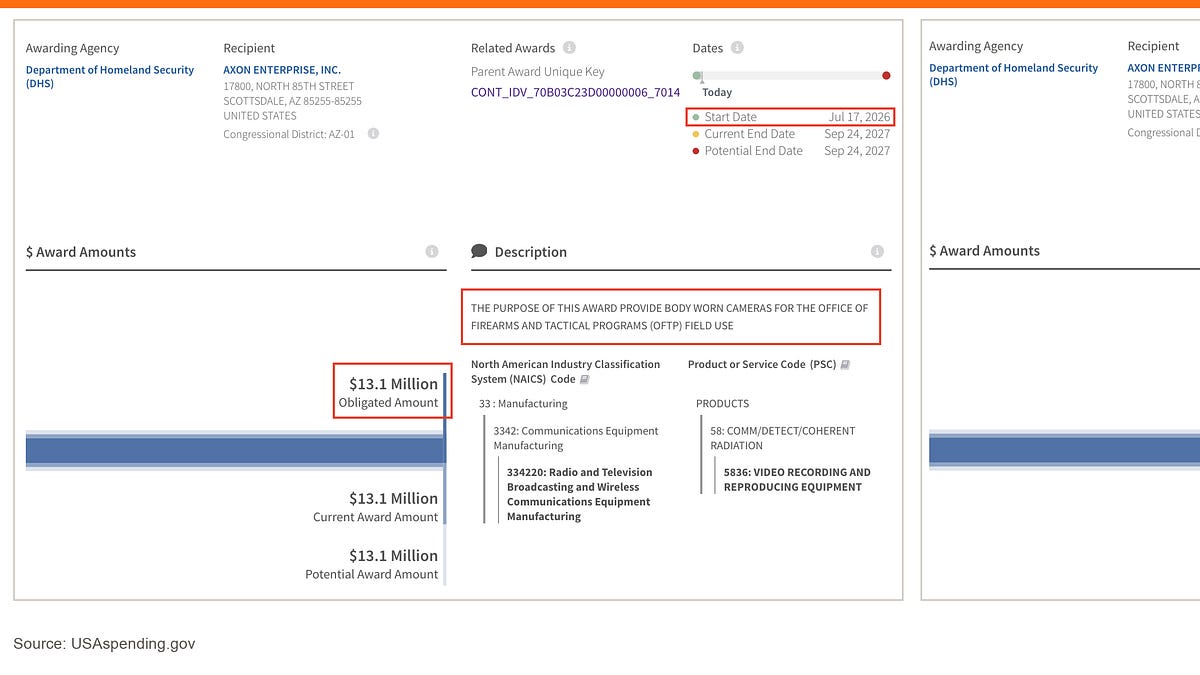The width and height of the screenshot is (1200, 675).
Task: Click the Start Date Jul 17, 2026 row
Action: (791, 117)
